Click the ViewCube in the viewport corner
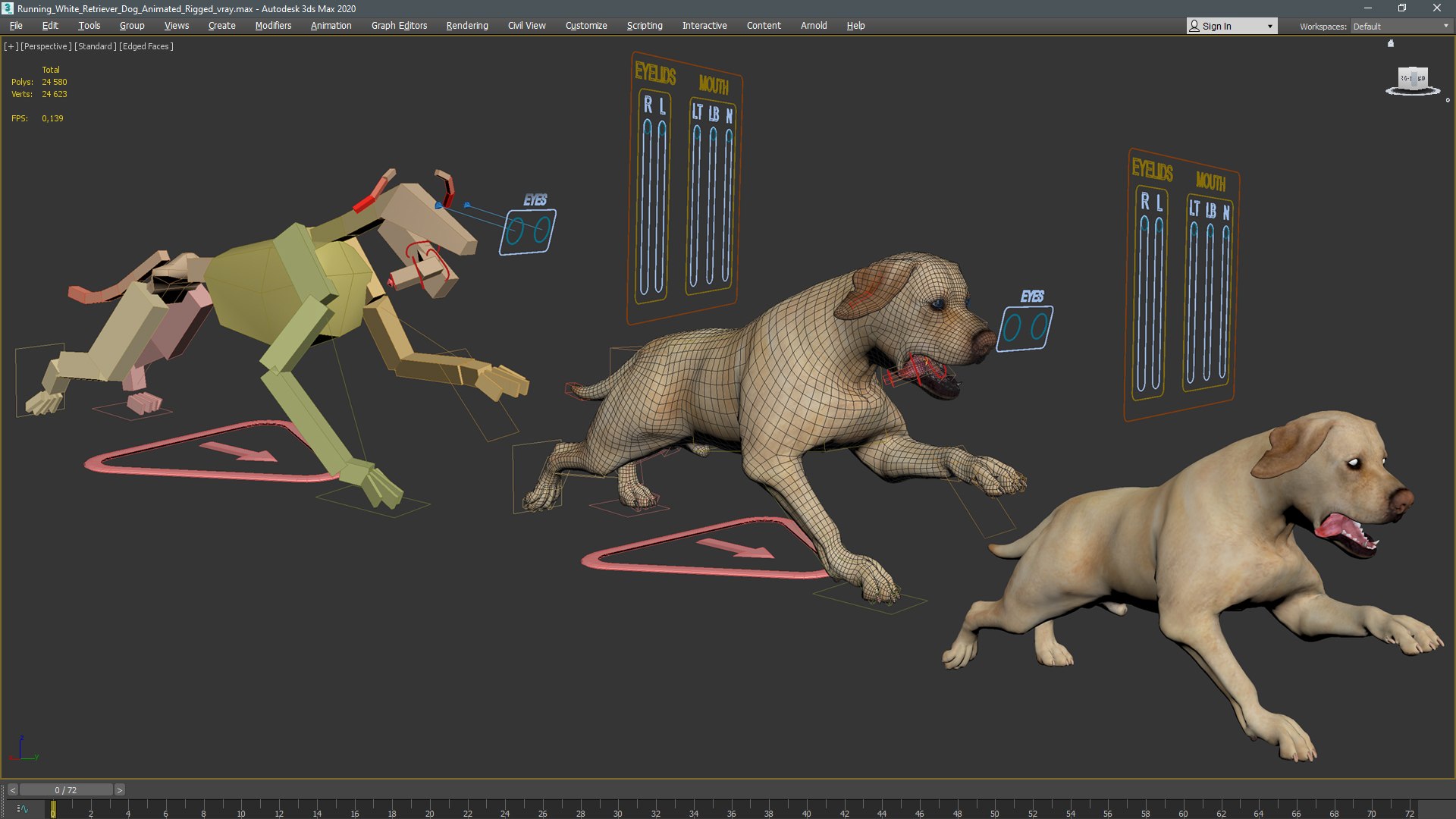1456x819 pixels. 1412,79
